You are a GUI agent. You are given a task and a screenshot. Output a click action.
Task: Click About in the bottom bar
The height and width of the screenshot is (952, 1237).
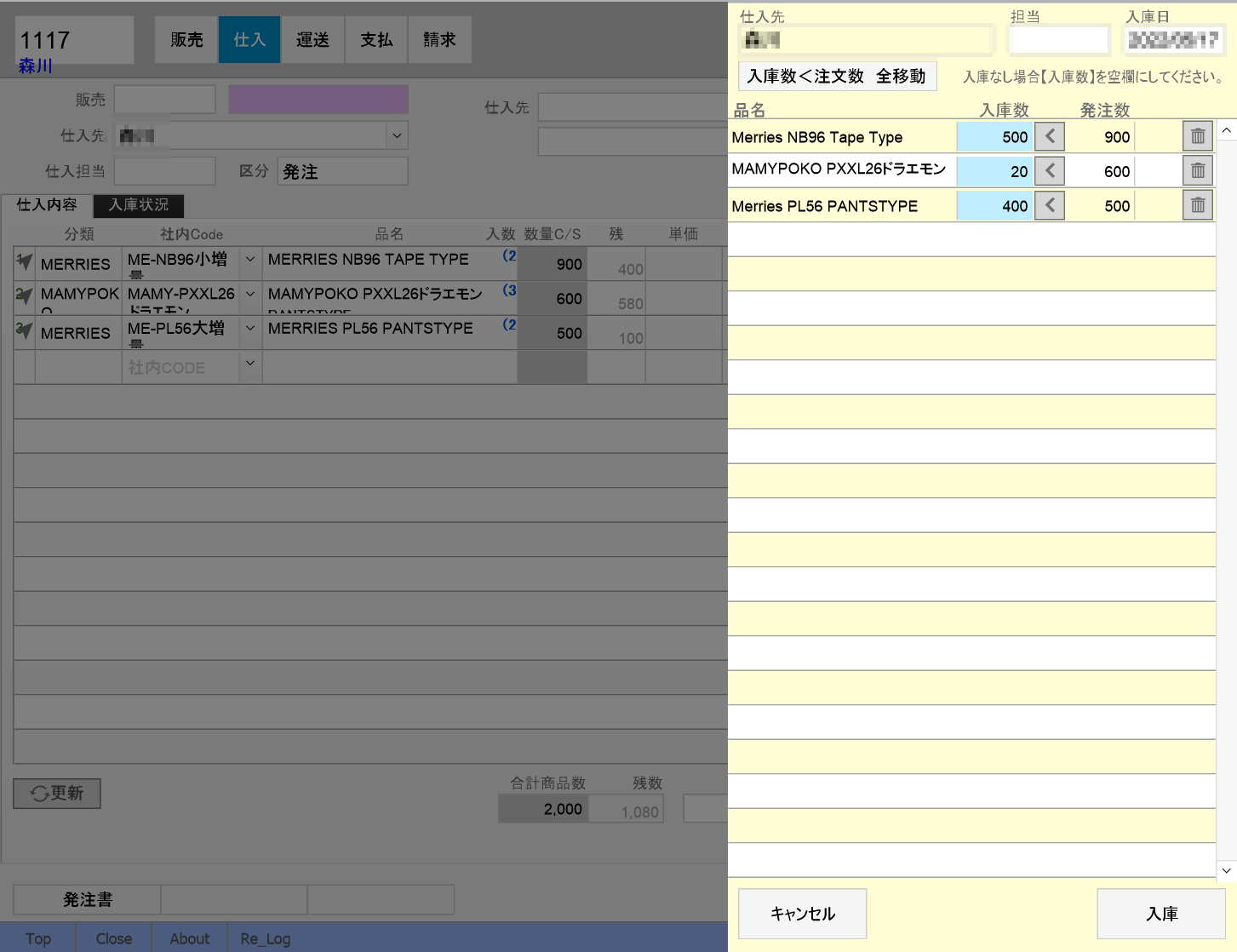pos(189,938)
